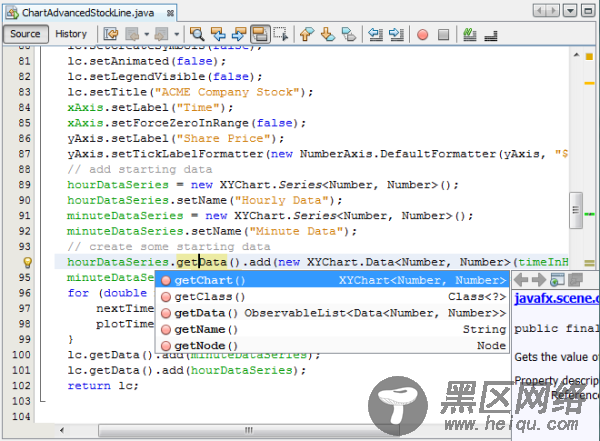
Task: Switch to the Source view
Action: (25, 34)
